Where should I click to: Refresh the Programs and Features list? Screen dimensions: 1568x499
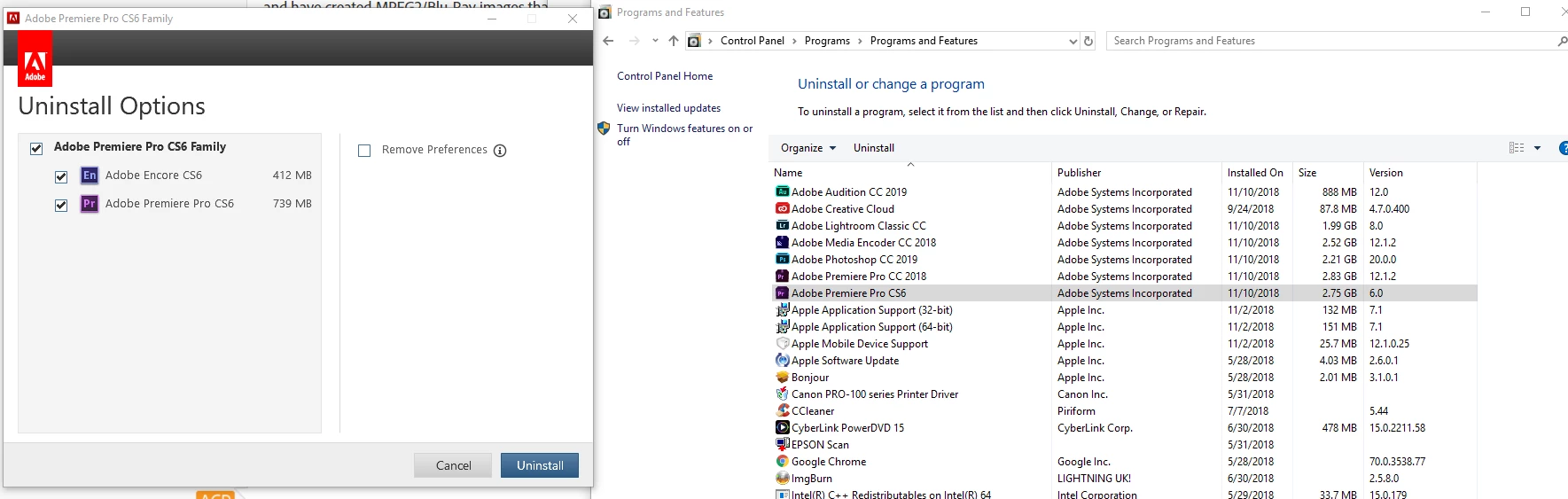tap(1088, 41)
